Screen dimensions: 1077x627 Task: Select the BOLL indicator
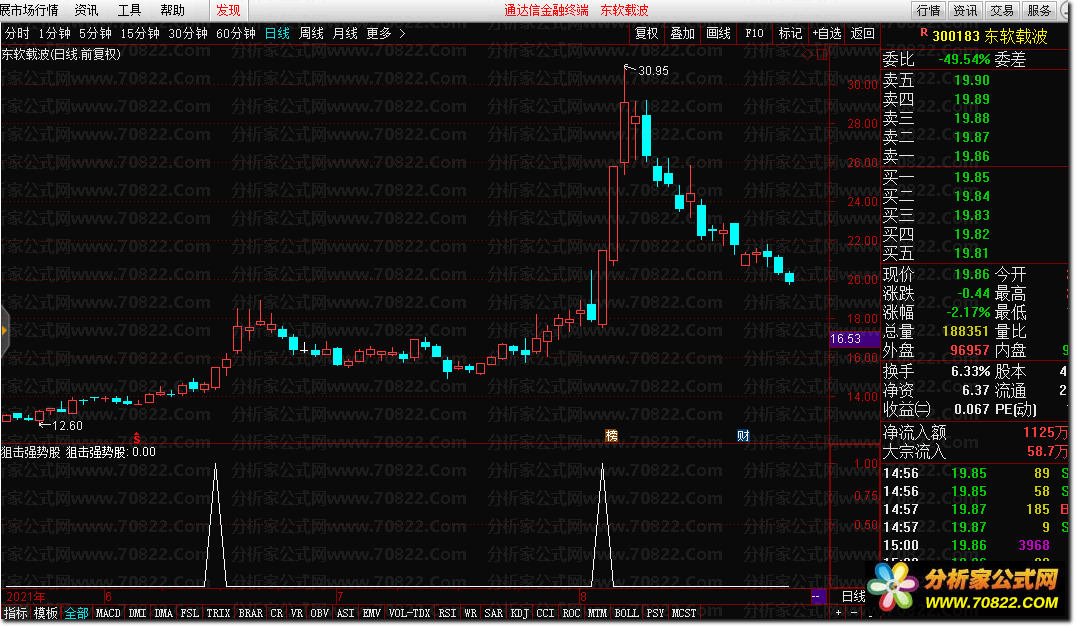tap(626, 613)
